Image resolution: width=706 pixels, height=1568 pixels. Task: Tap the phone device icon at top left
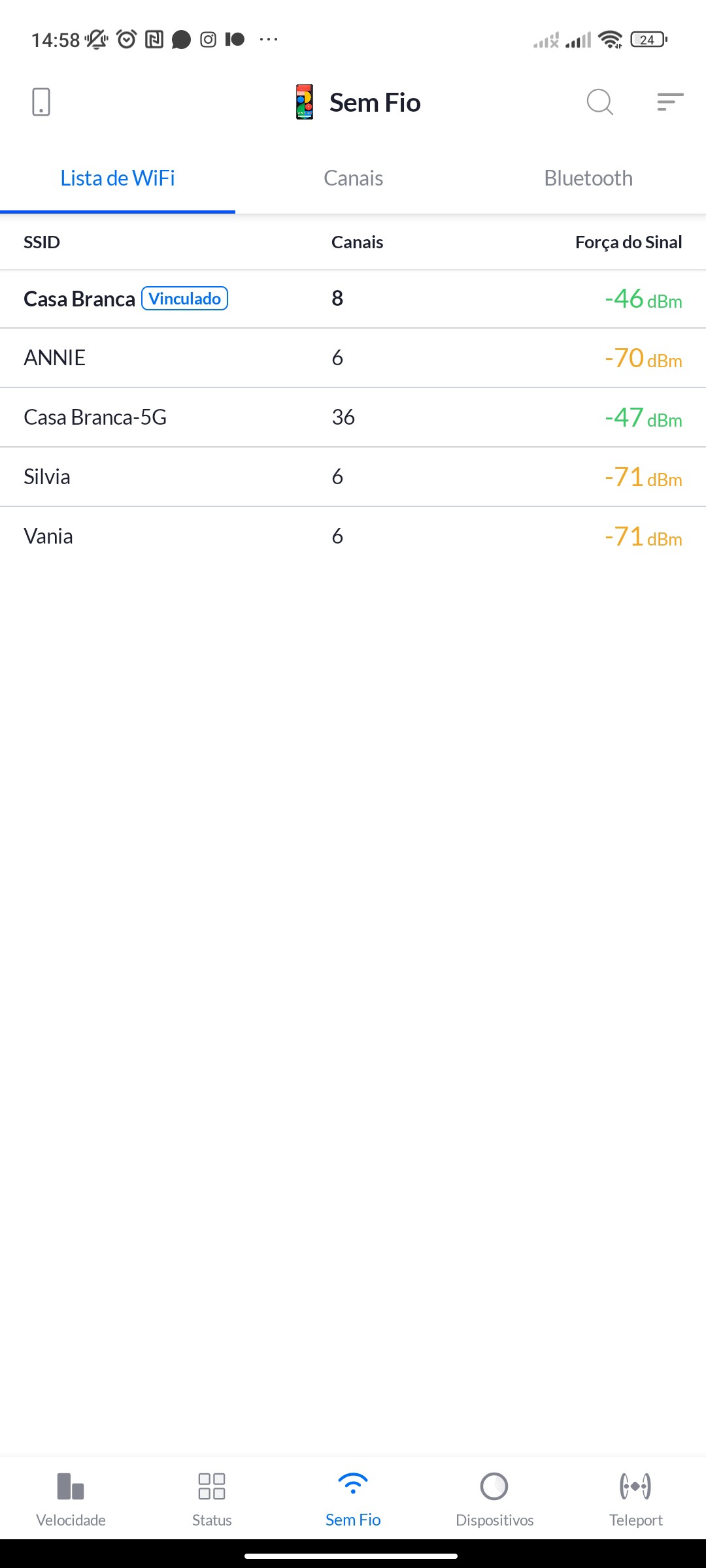[41, 103]
